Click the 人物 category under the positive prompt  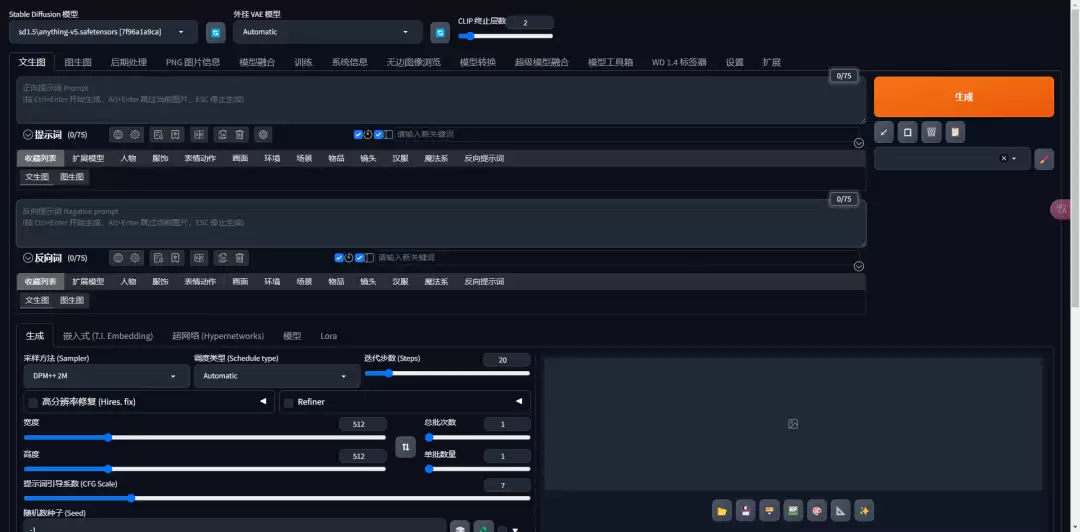coord(128,158)
